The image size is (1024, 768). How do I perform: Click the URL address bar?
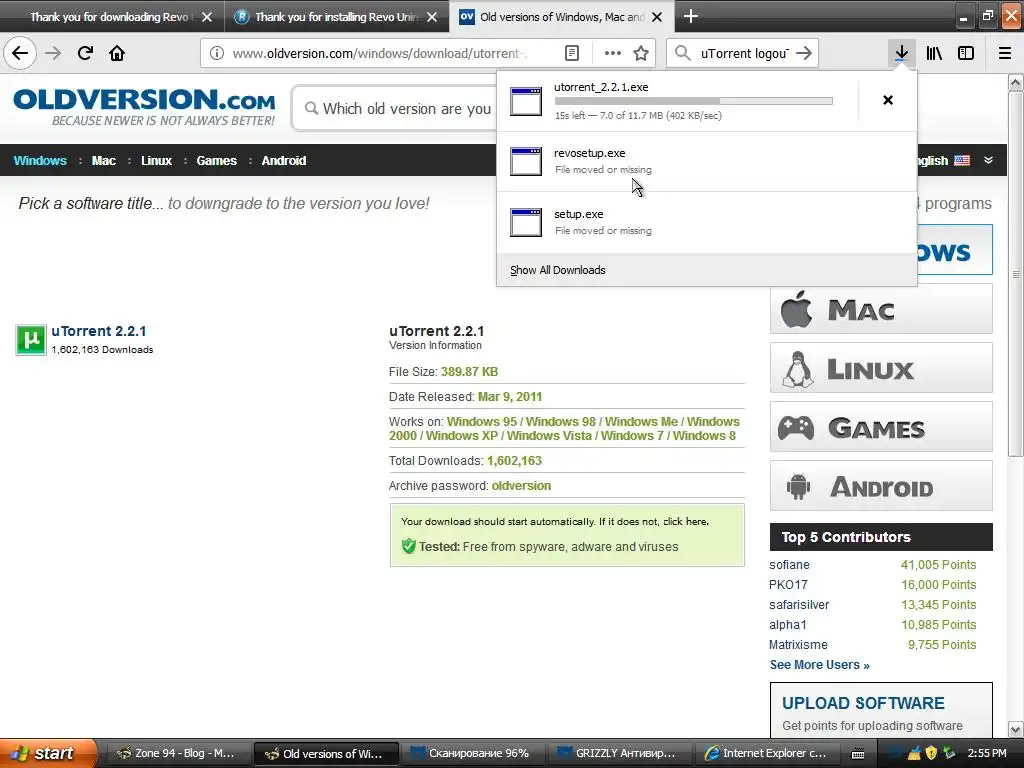click(x=379, y=53)
